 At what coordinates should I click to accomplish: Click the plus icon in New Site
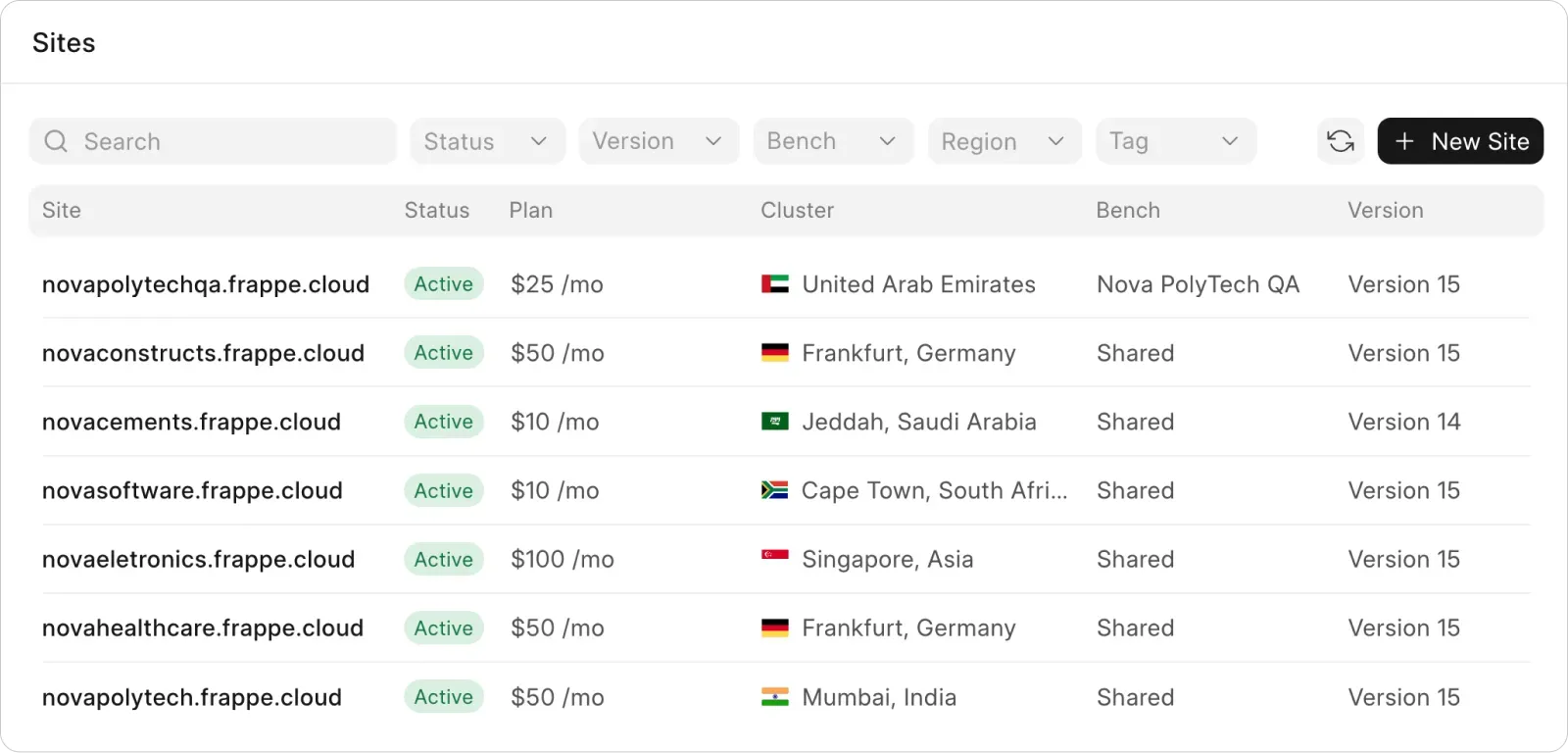point(1404,141)
